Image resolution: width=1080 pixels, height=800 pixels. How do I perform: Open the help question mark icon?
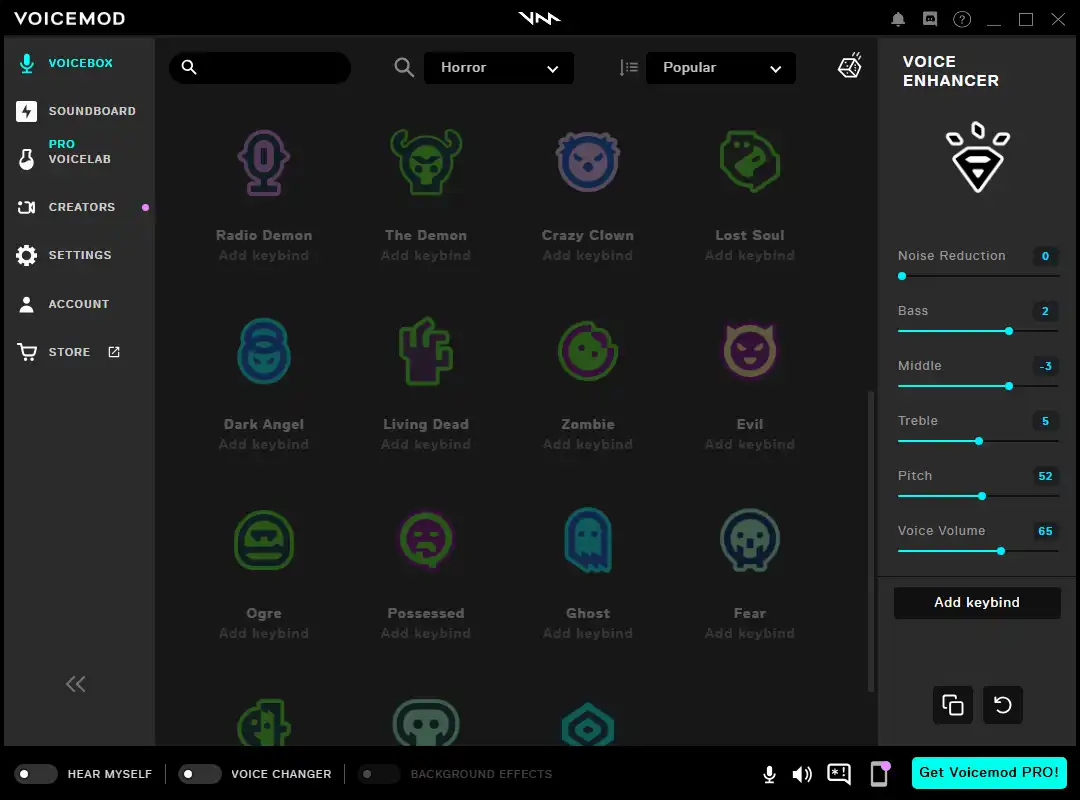tap(962, 19)
